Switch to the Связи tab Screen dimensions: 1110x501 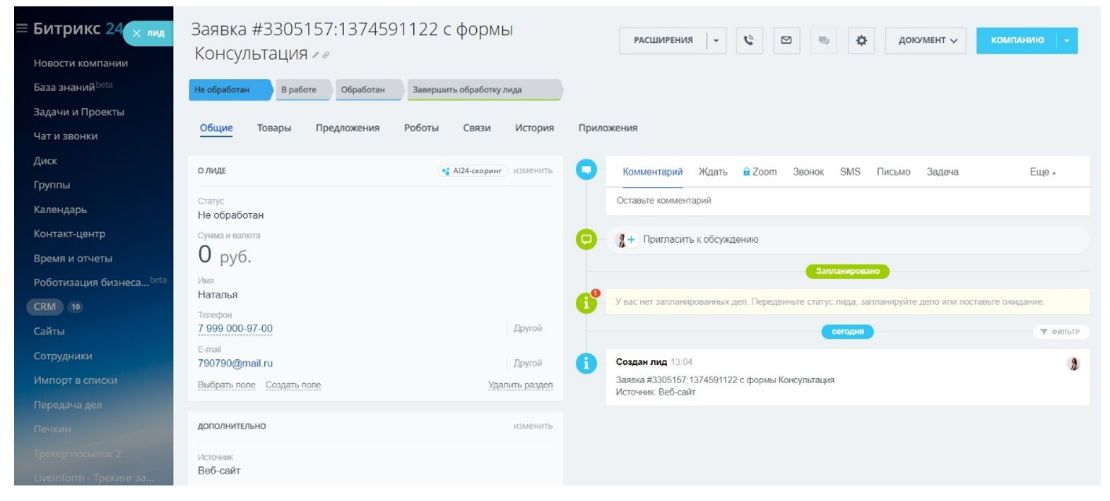[x=476, y=128]
